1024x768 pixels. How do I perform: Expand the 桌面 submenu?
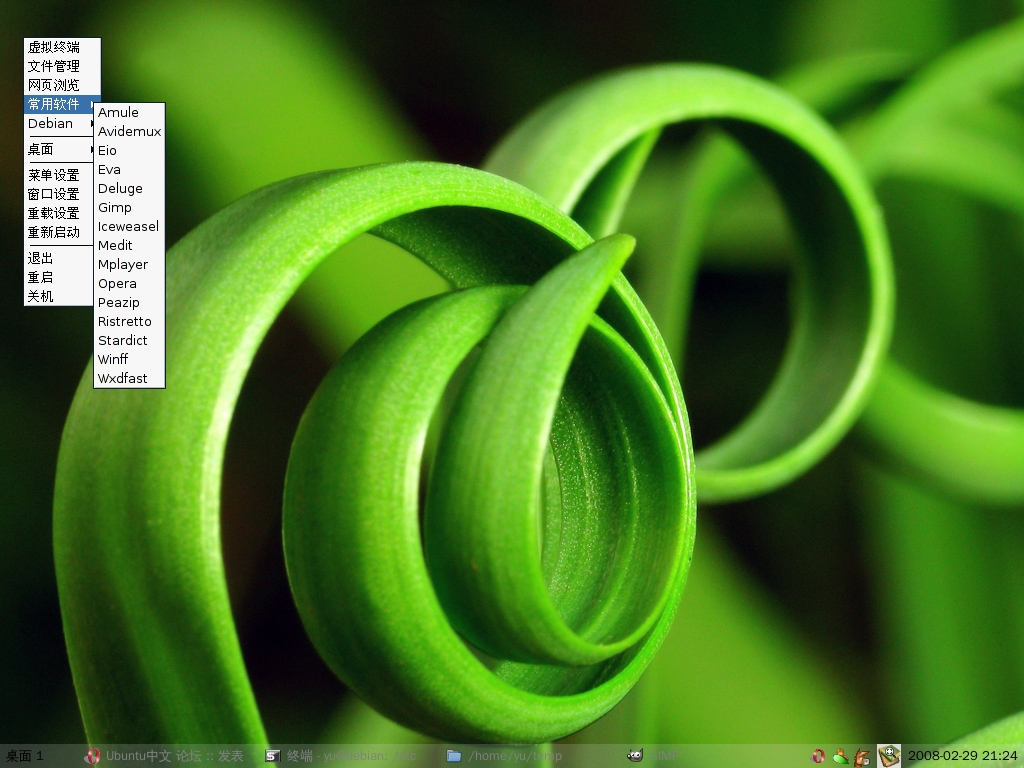click(x=60, y=150)
